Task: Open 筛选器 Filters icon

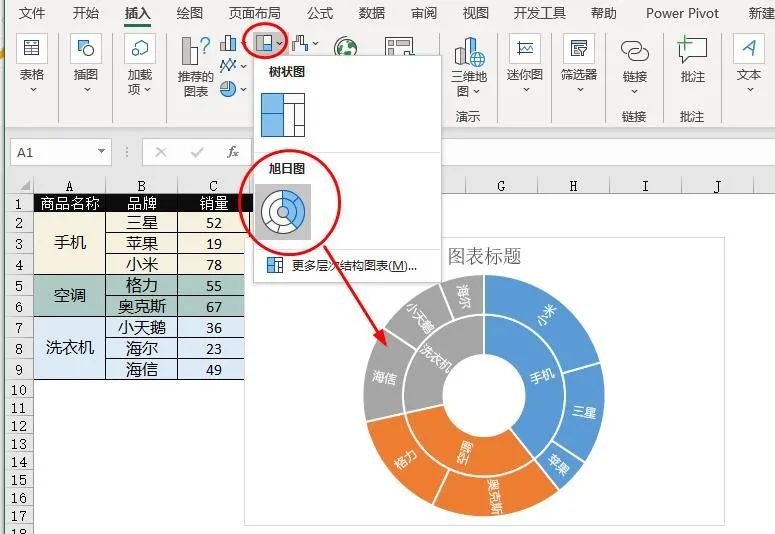Action: [x=579, y=48]
